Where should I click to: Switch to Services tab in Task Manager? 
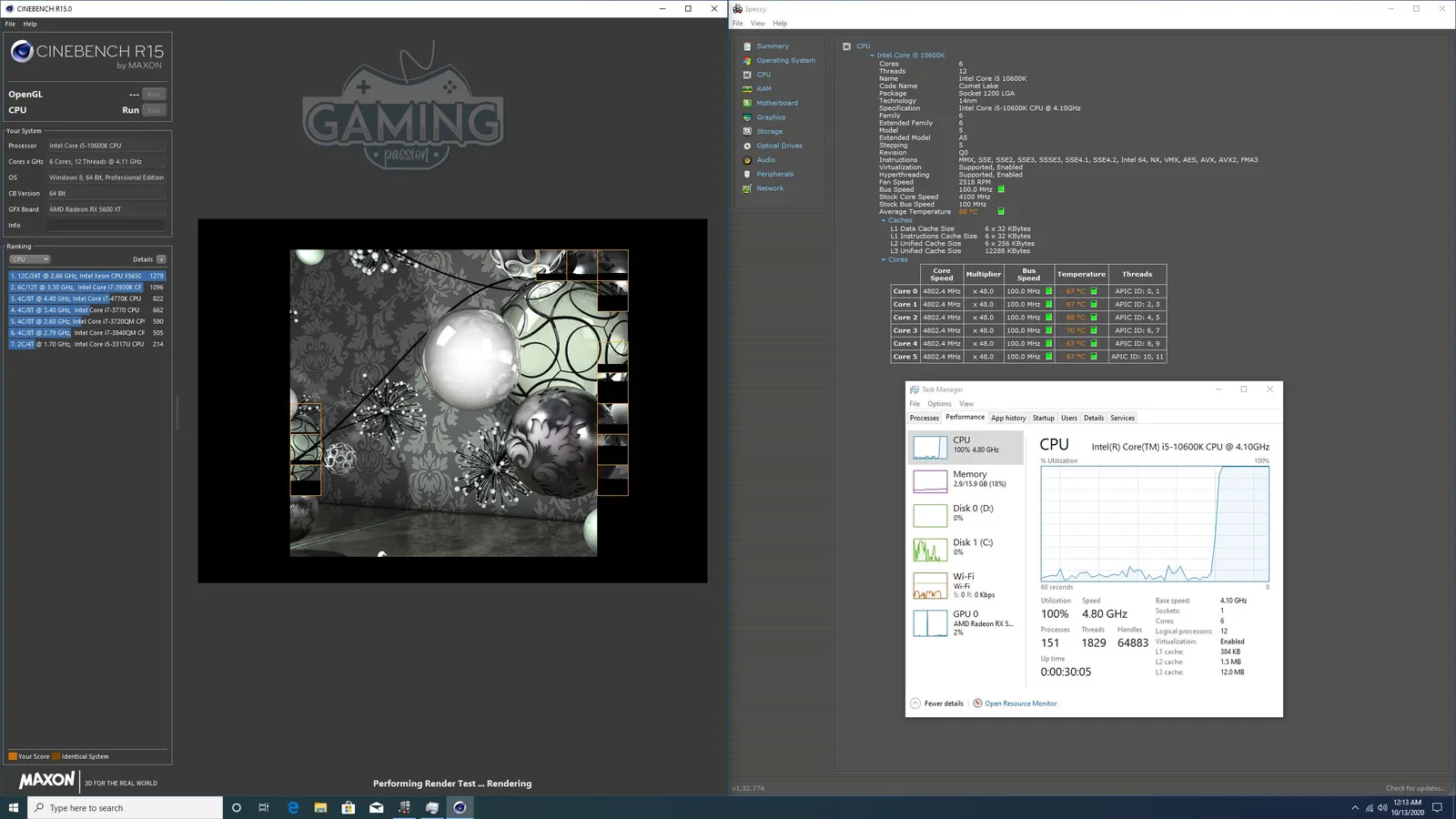[1122, 418]
